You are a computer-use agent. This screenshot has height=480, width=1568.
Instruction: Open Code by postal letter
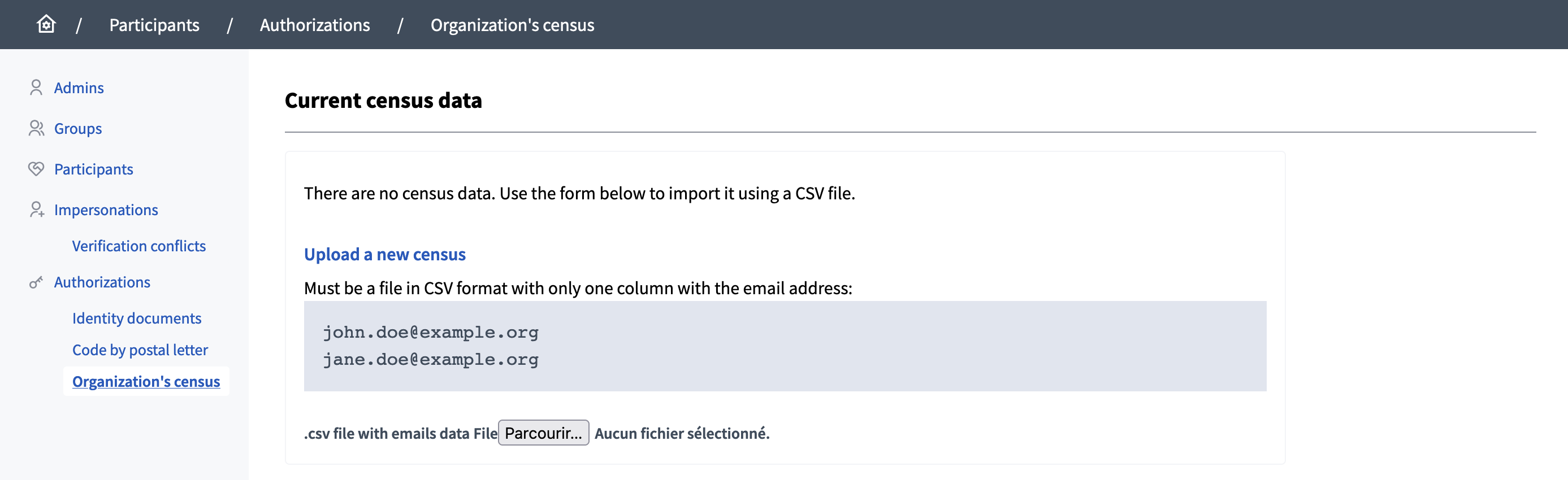pyautogui.click(x=140, y=350)
